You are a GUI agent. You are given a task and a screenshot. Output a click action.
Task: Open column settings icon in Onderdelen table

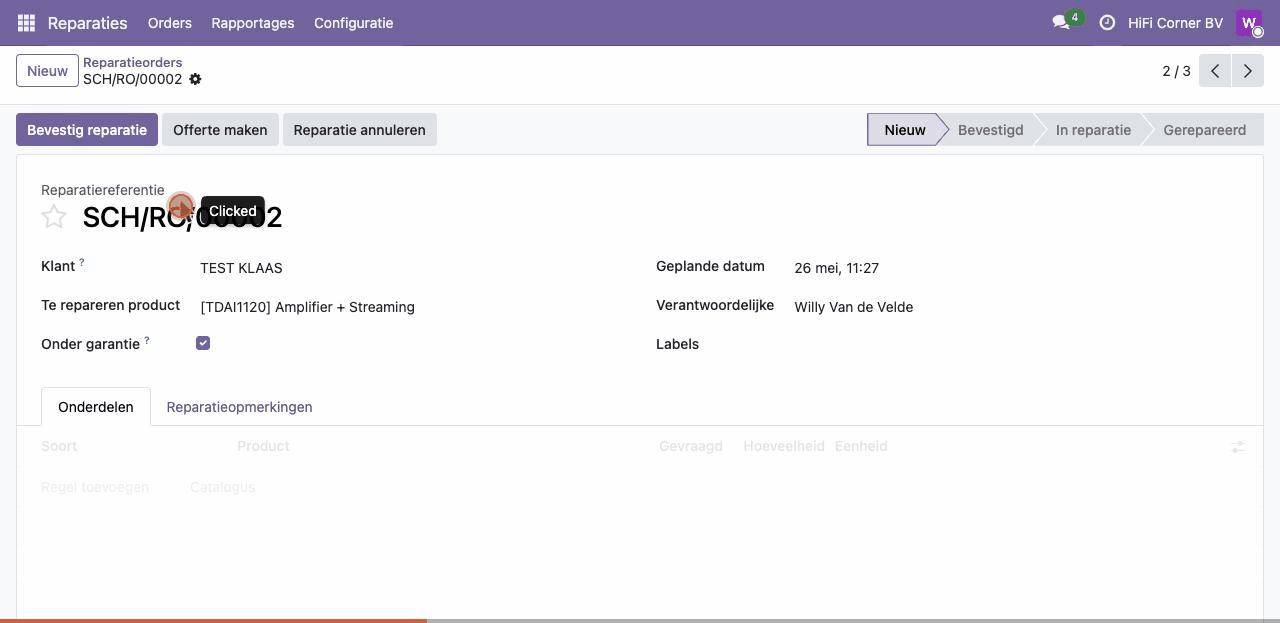pyautogui.click(x=1238, y=447)
